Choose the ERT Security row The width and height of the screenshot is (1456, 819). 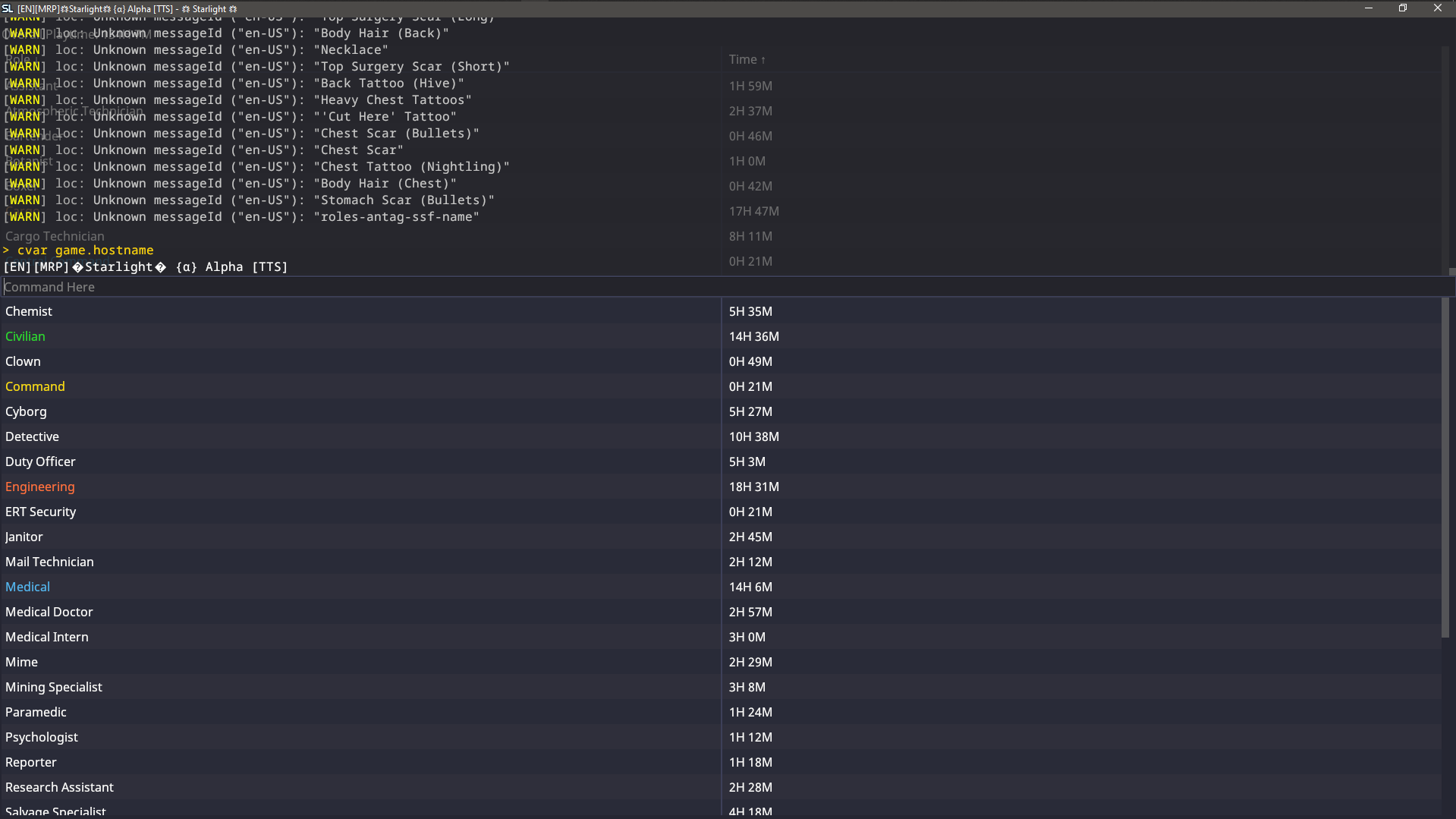point(40,512)
